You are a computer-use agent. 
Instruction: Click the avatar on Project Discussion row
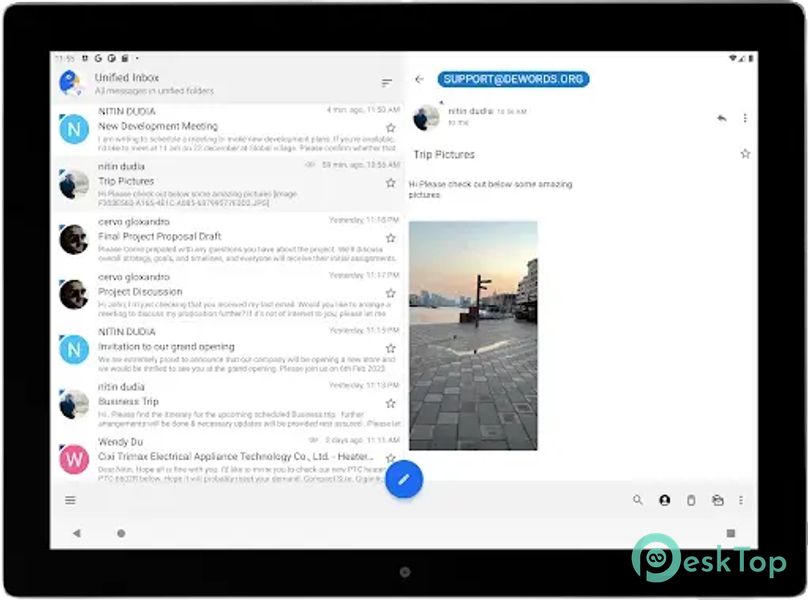click(x=74, y=294)
